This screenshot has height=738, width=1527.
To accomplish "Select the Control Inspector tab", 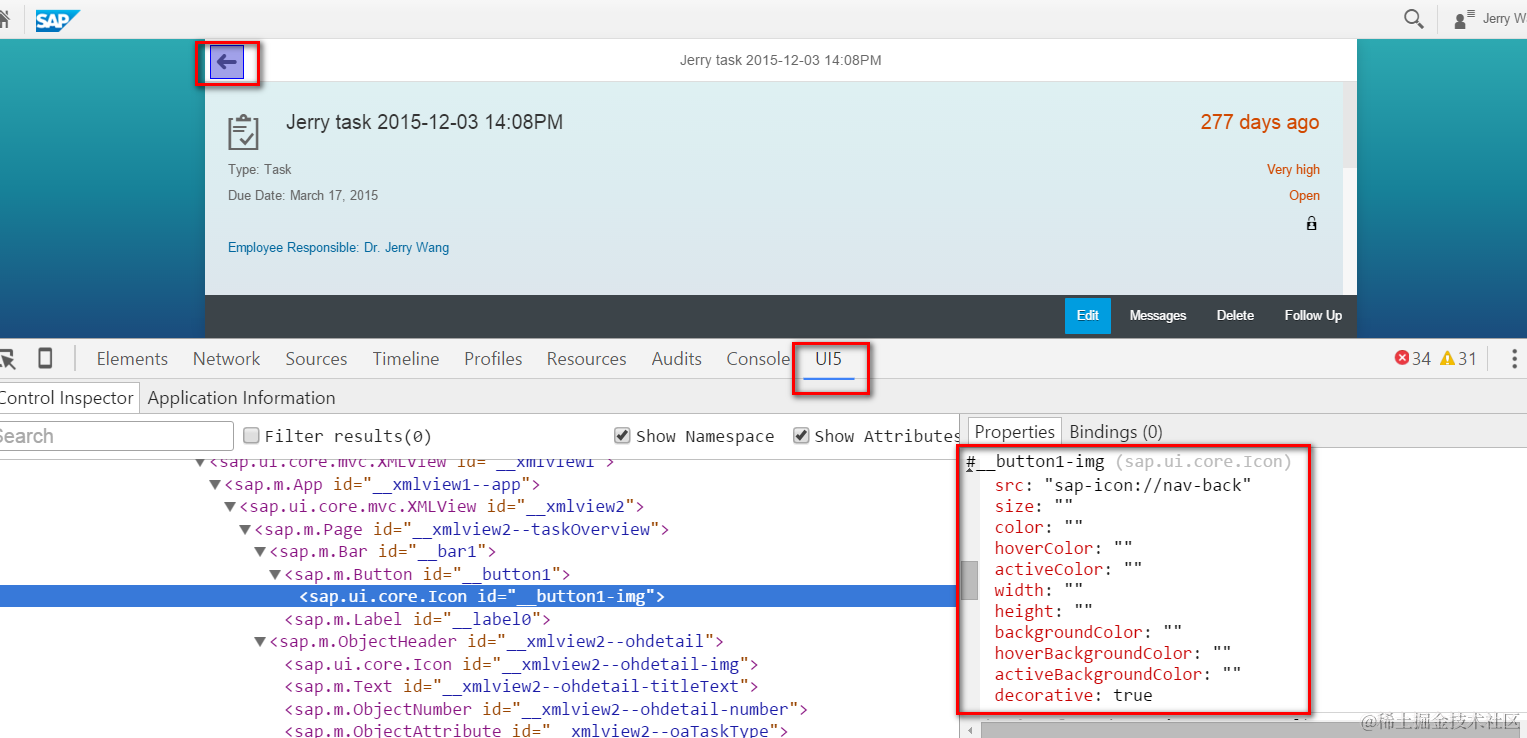I will tap(67, 398).
